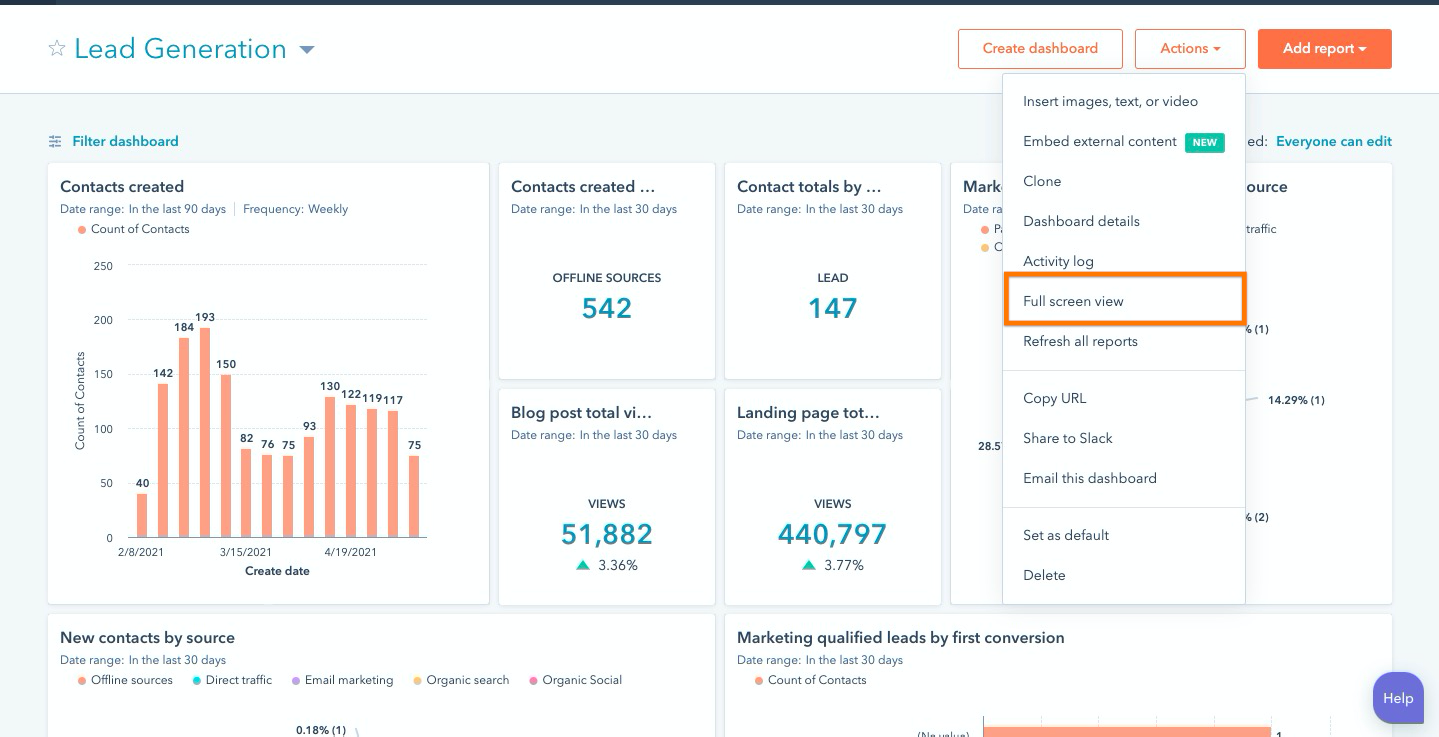Hide Email marketing series via its legend dot
Image resolution: width=1439 pixels, height=737 pixels.
(295, 680)
